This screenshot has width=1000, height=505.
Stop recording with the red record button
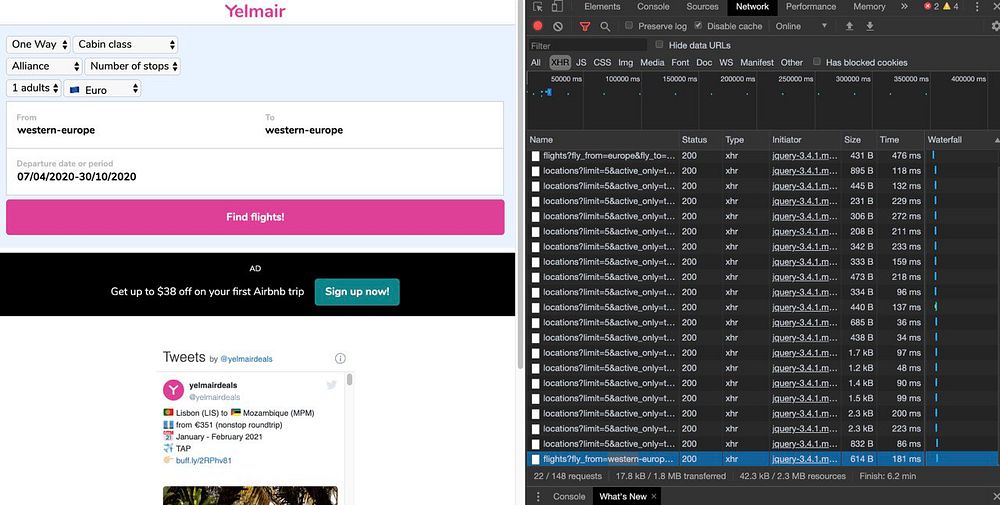click(538, 26)
